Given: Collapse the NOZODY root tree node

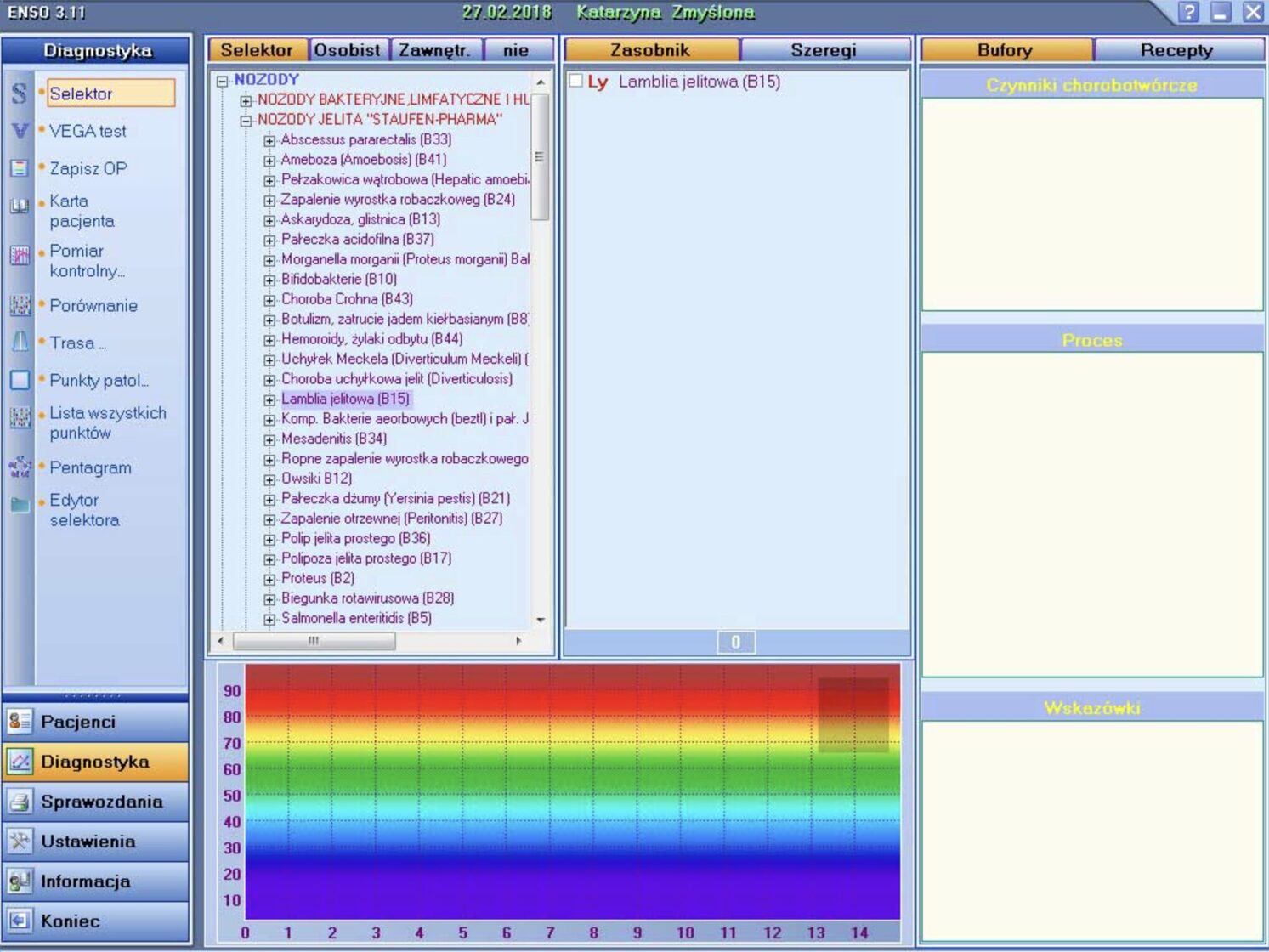Looking at the screenshot, I should pyautogui.click(x=223, y=82).
